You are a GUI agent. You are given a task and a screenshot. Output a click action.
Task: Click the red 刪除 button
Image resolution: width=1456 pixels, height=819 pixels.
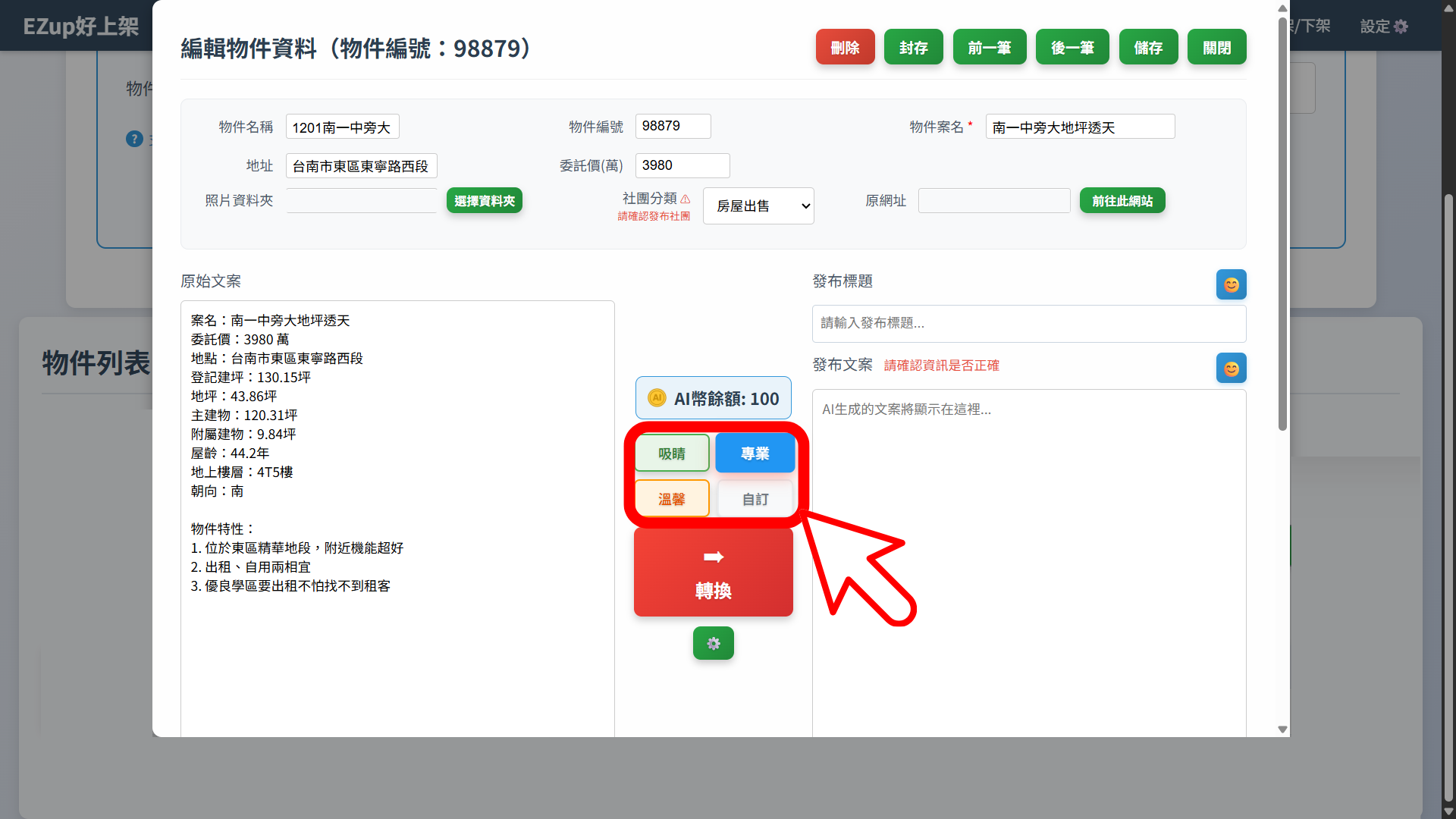[845, 47]
